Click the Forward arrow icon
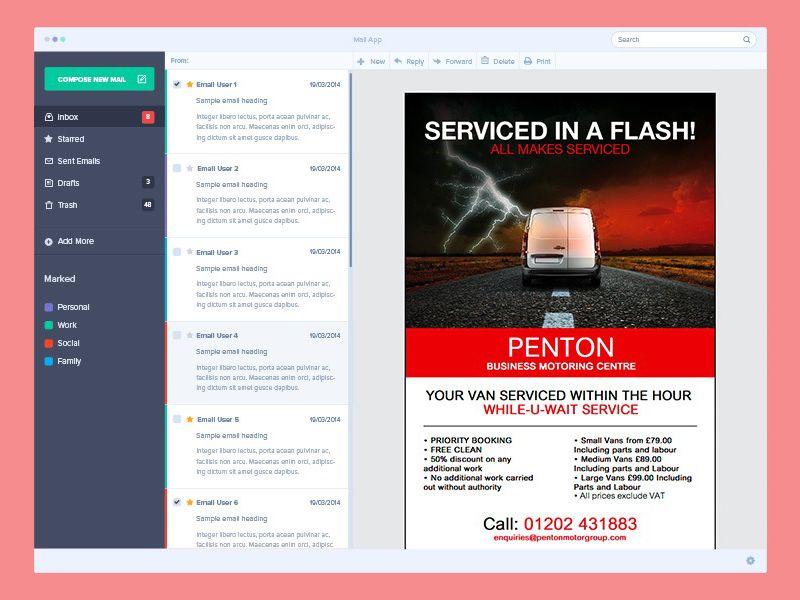Image resolution: width=800 pixels, height=600 pixels. tap(437, 61)
